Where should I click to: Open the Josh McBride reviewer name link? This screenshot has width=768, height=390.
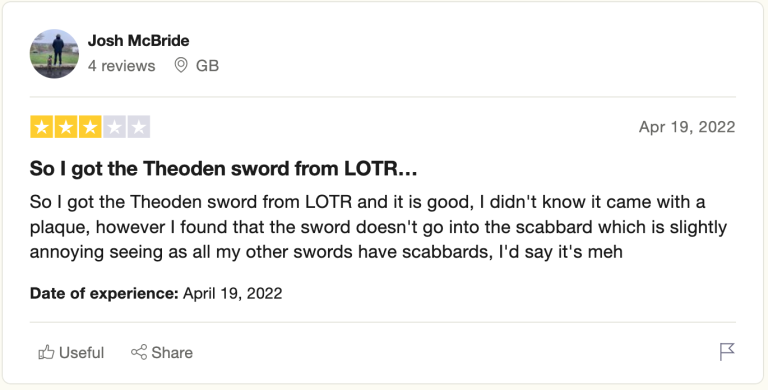click(139, 41)
